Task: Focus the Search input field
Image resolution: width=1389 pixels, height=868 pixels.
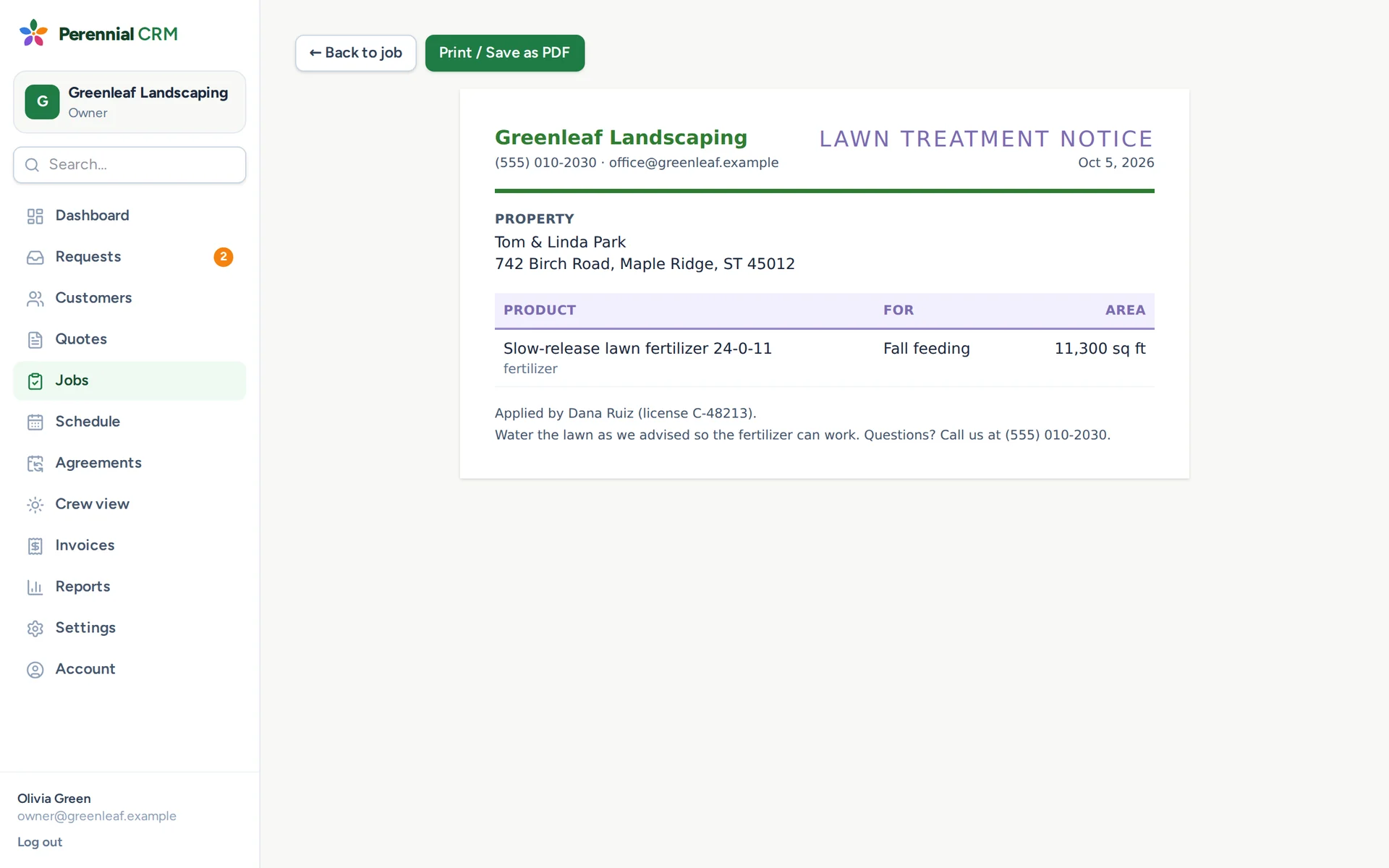Action: click(x=129, y=165)
